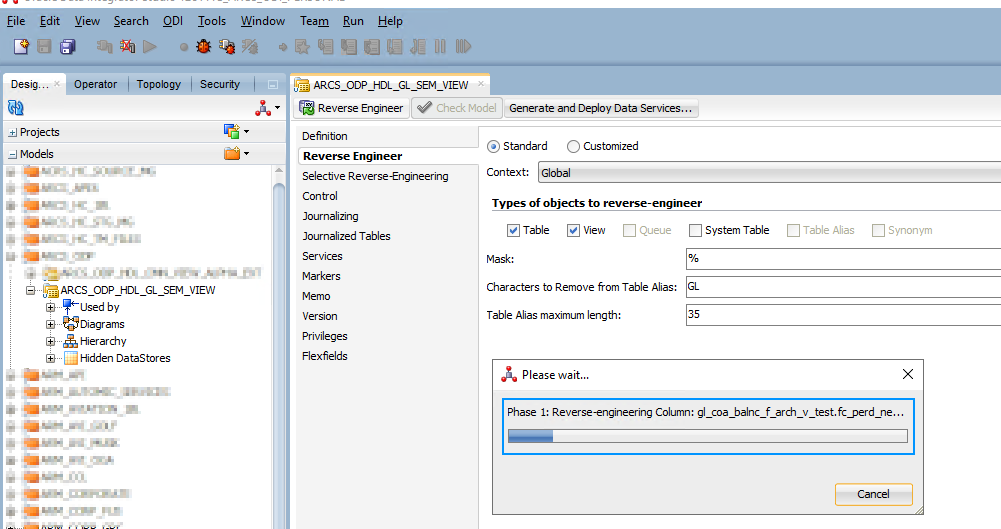
Task: Click the single-disk Save toolbar icon
Action: [x=44, y=46]
